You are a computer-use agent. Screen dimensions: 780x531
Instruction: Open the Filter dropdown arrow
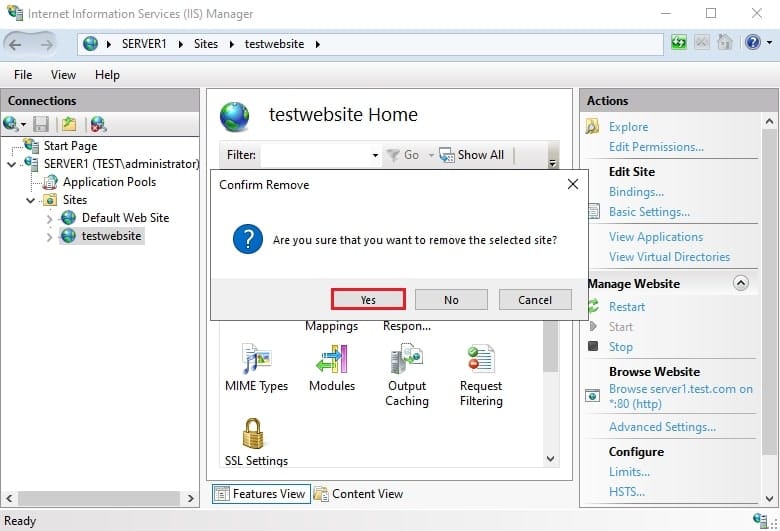point(375,155)
